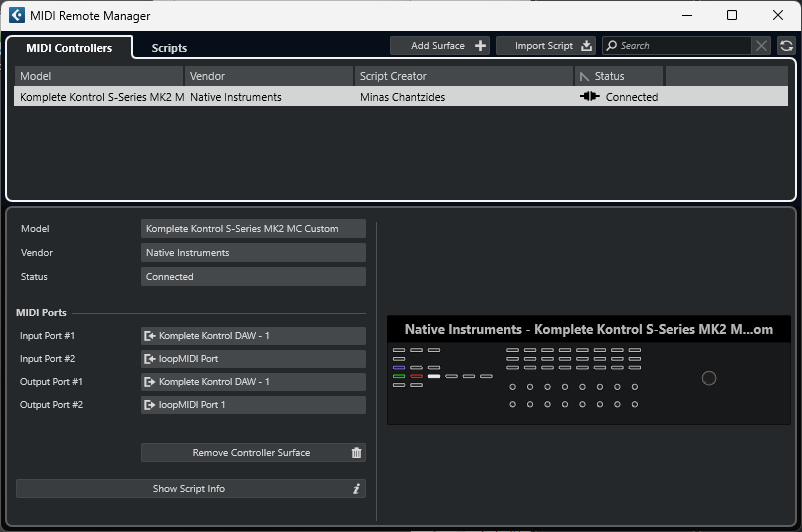Open Output Port #2 loopMIDI Port 1 dropdown
The width and height of the screenshot is (802, 532).
coord(253,405)
